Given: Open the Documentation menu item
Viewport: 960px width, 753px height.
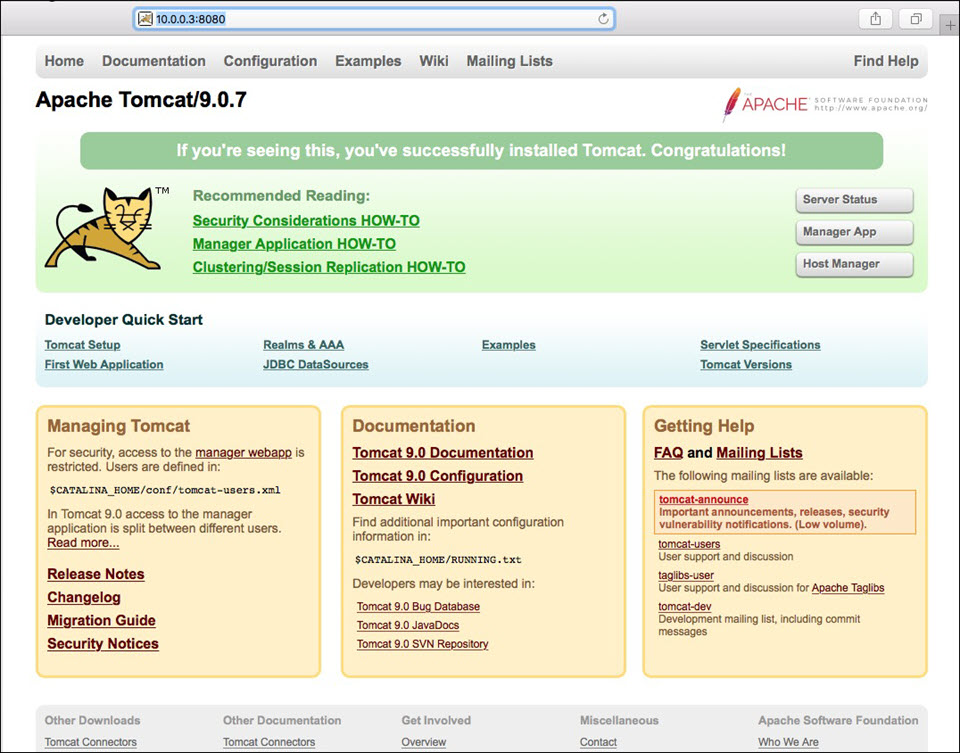Looking at the screenshot, I should coord(153,61).
